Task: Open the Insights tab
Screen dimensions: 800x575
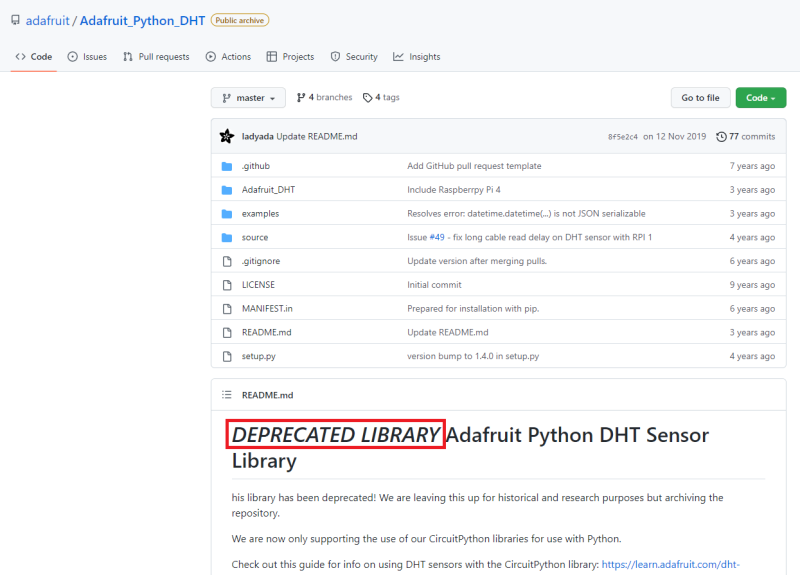Action: point(417,57)
